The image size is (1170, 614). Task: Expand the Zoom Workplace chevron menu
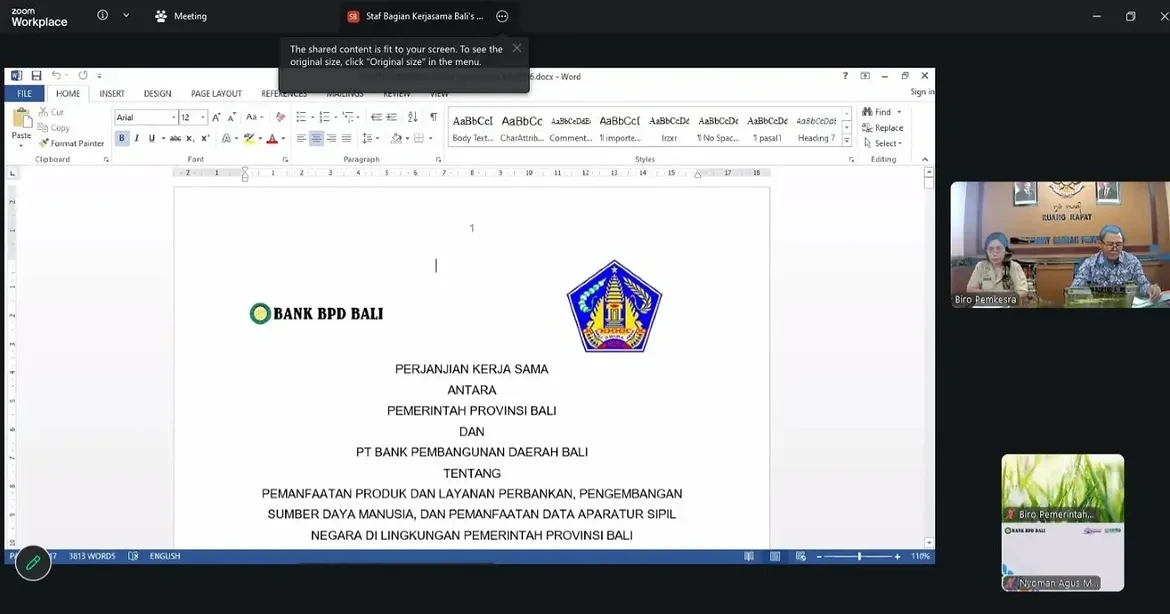coord(126,16)
